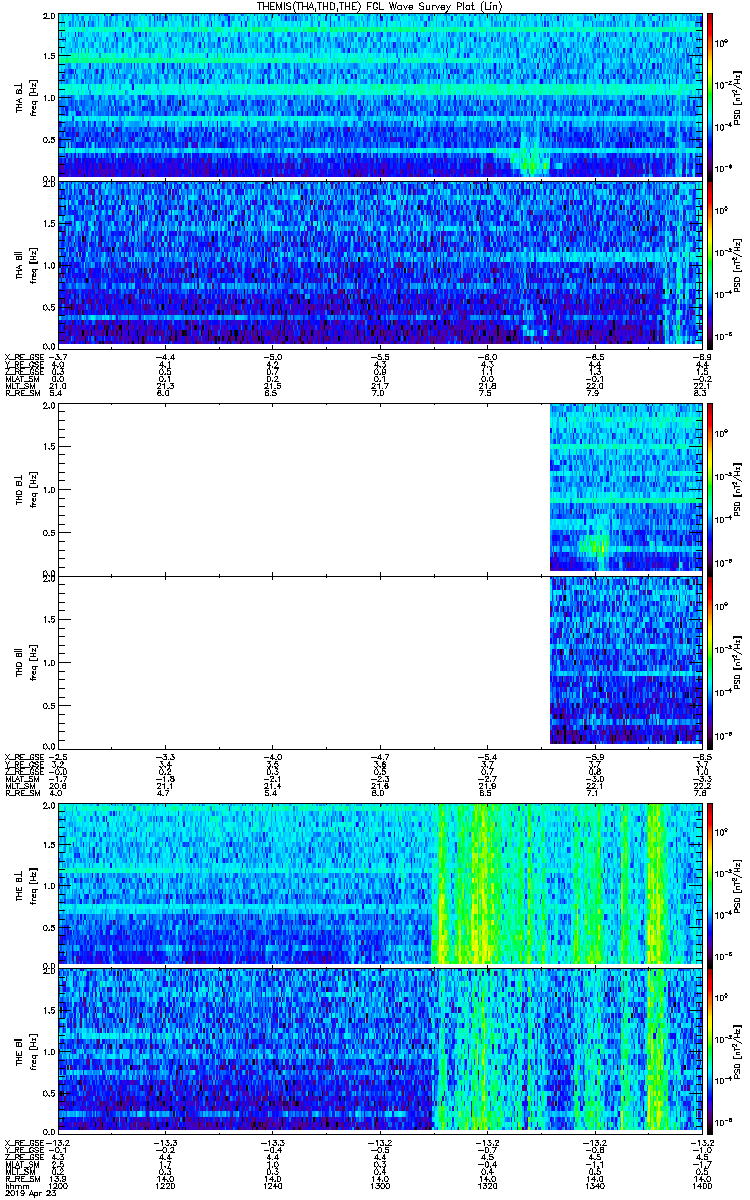Click the '-3.7' X_RE_GSE value under THA panels
750x1200 pixels.
(58, 357)
